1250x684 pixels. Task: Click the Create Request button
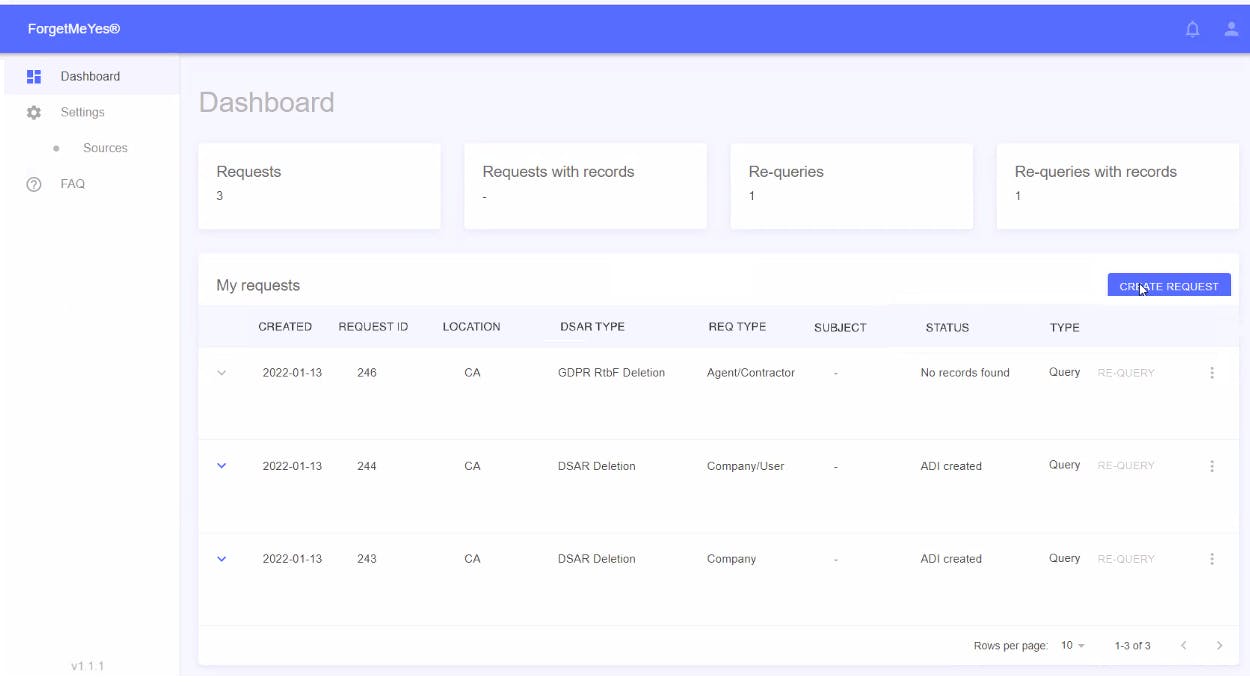pos(1169,286)
